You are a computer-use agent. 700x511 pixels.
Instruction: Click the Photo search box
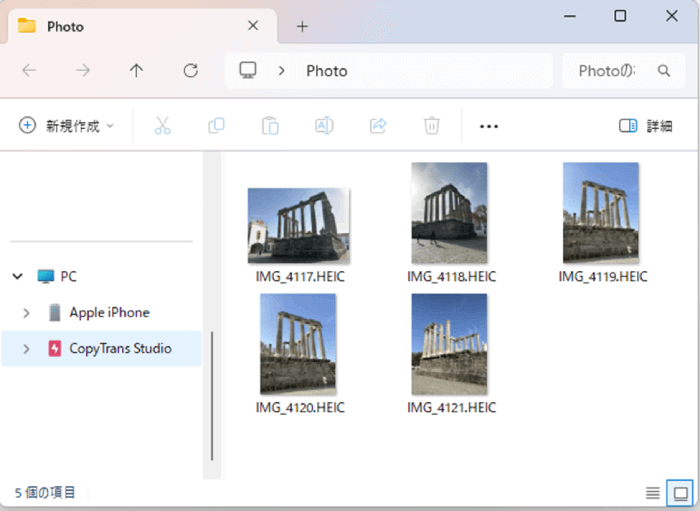tap(612, 71)
